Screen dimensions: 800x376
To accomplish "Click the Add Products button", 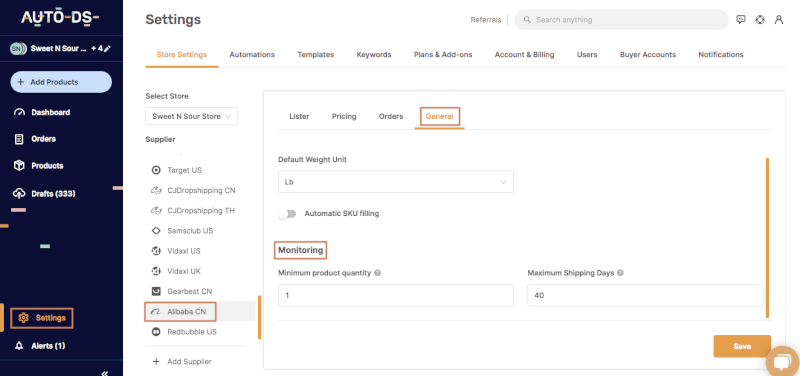I will pos(61,82).
